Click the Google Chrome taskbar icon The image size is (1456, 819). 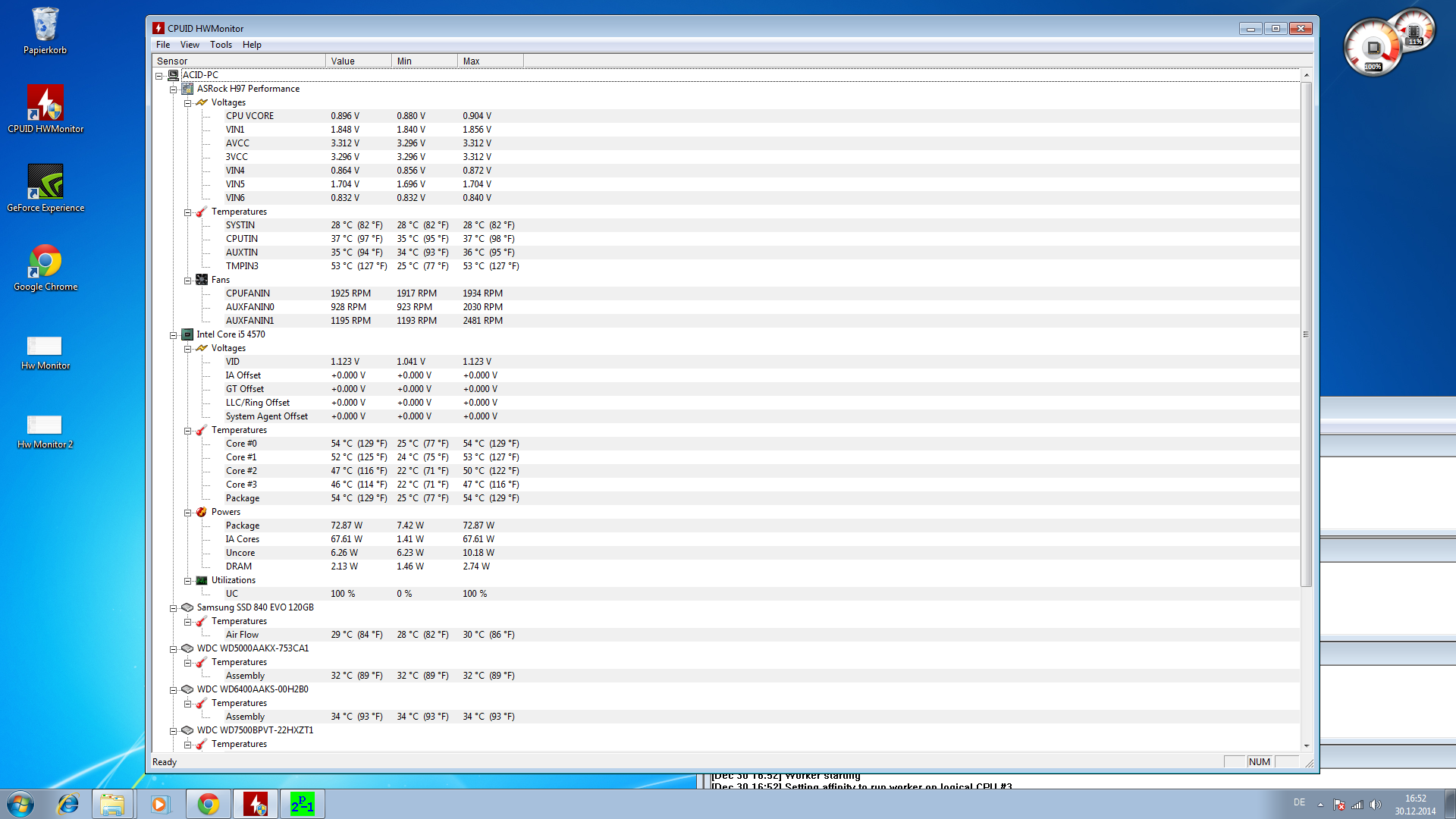[x=208, y=804]
